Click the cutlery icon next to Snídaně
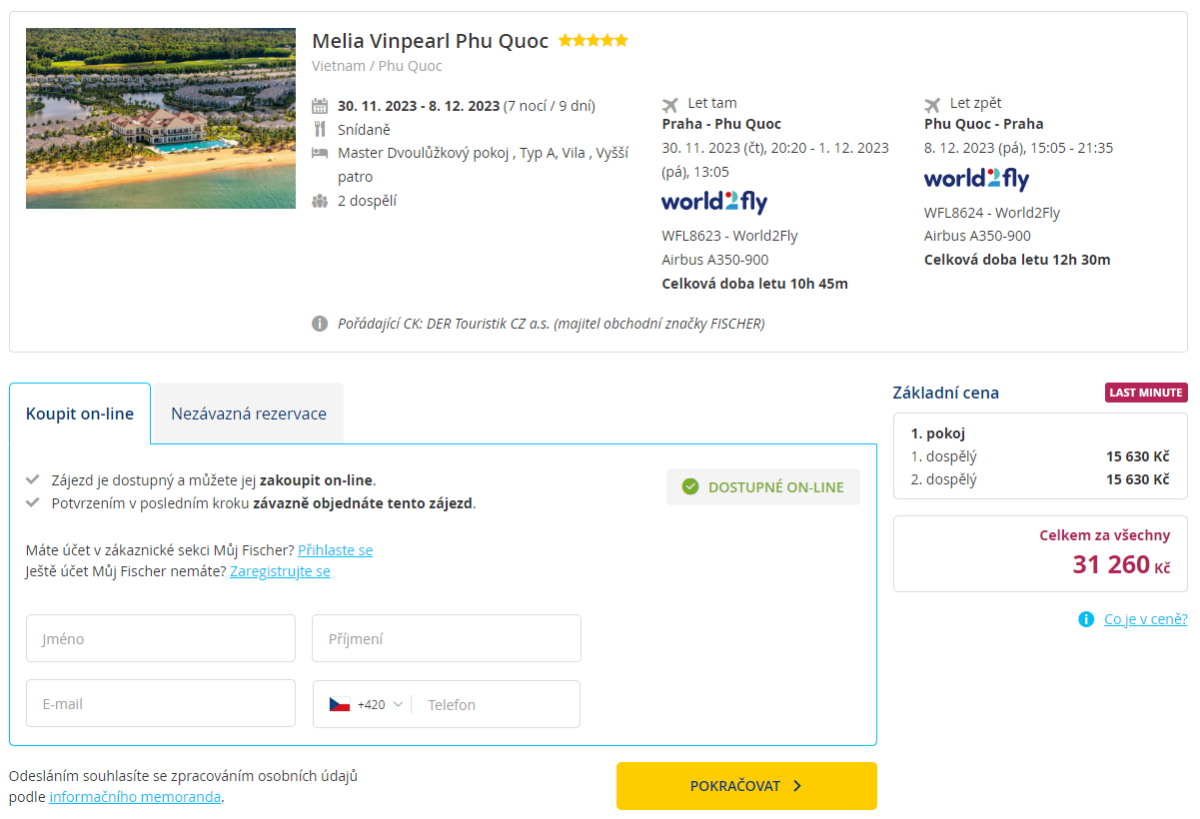This screenshot has height=819, width=1200. click(320, 129)
